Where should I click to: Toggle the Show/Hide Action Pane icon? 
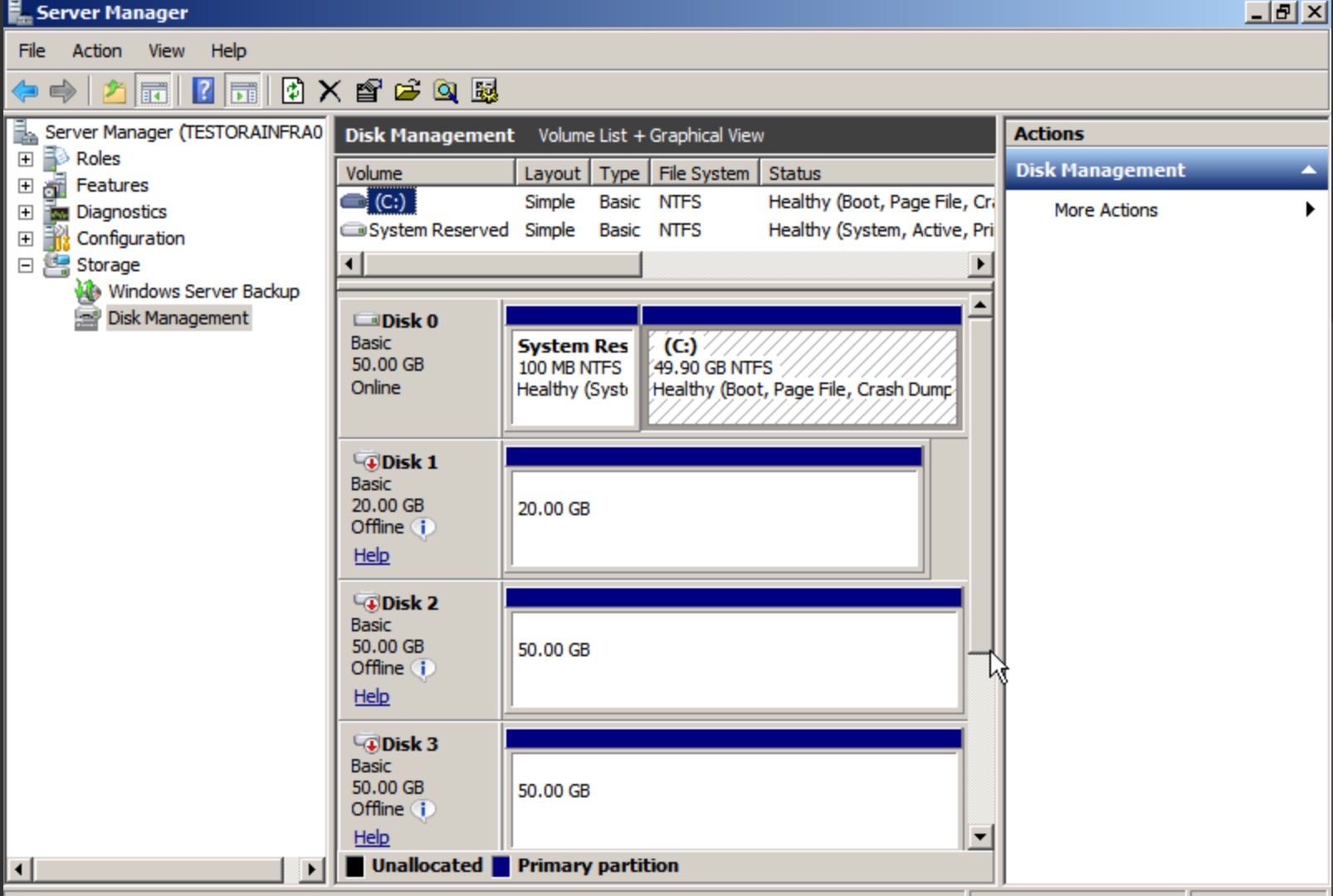click(244, 90)
